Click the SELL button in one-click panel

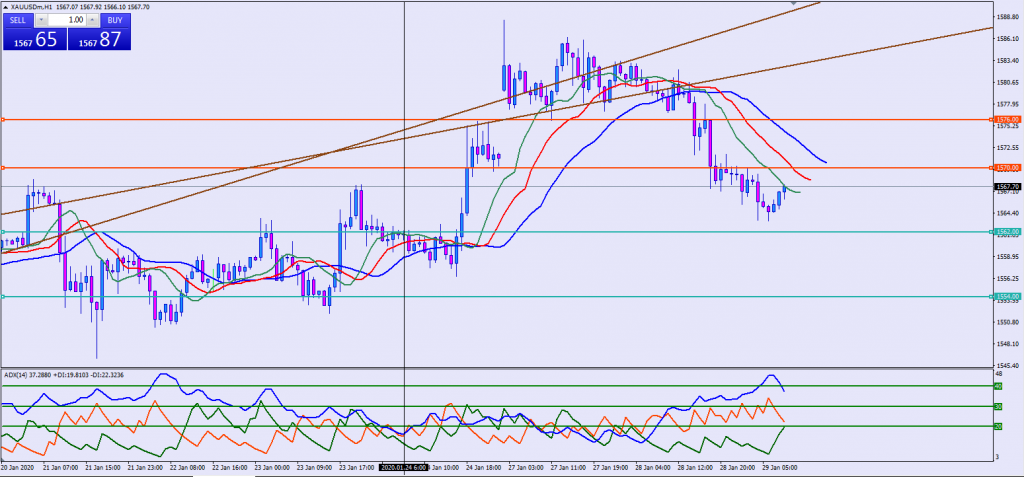pyautogui.click(x=18, y=20)
